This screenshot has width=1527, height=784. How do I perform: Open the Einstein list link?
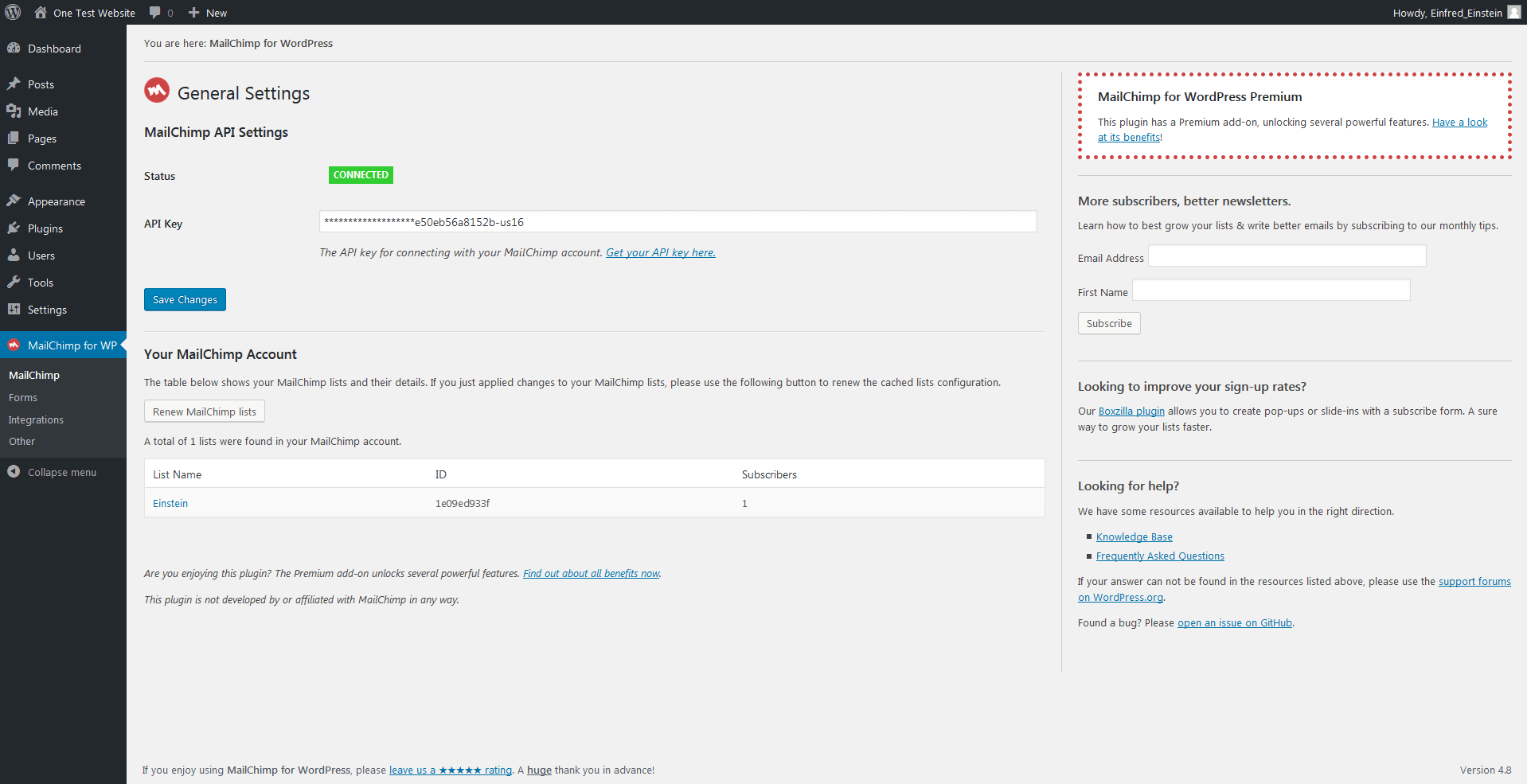(x=170, y=504)
